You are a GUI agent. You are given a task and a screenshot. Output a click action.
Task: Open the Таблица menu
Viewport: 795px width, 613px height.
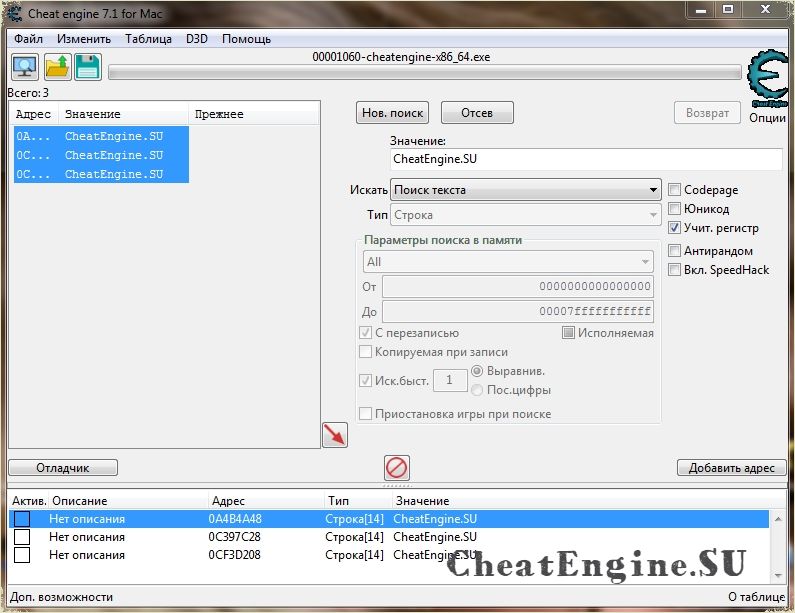pyautogui.click(x=149, y=39)
